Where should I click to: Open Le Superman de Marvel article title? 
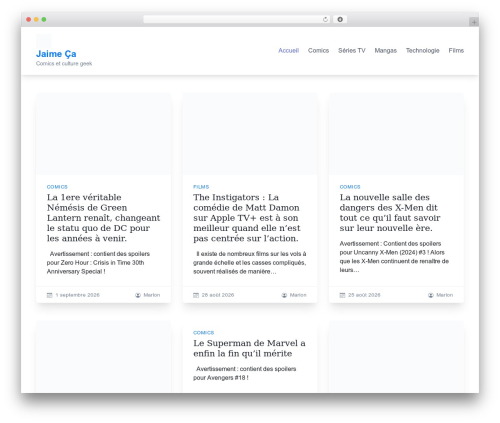click(249, 348)
